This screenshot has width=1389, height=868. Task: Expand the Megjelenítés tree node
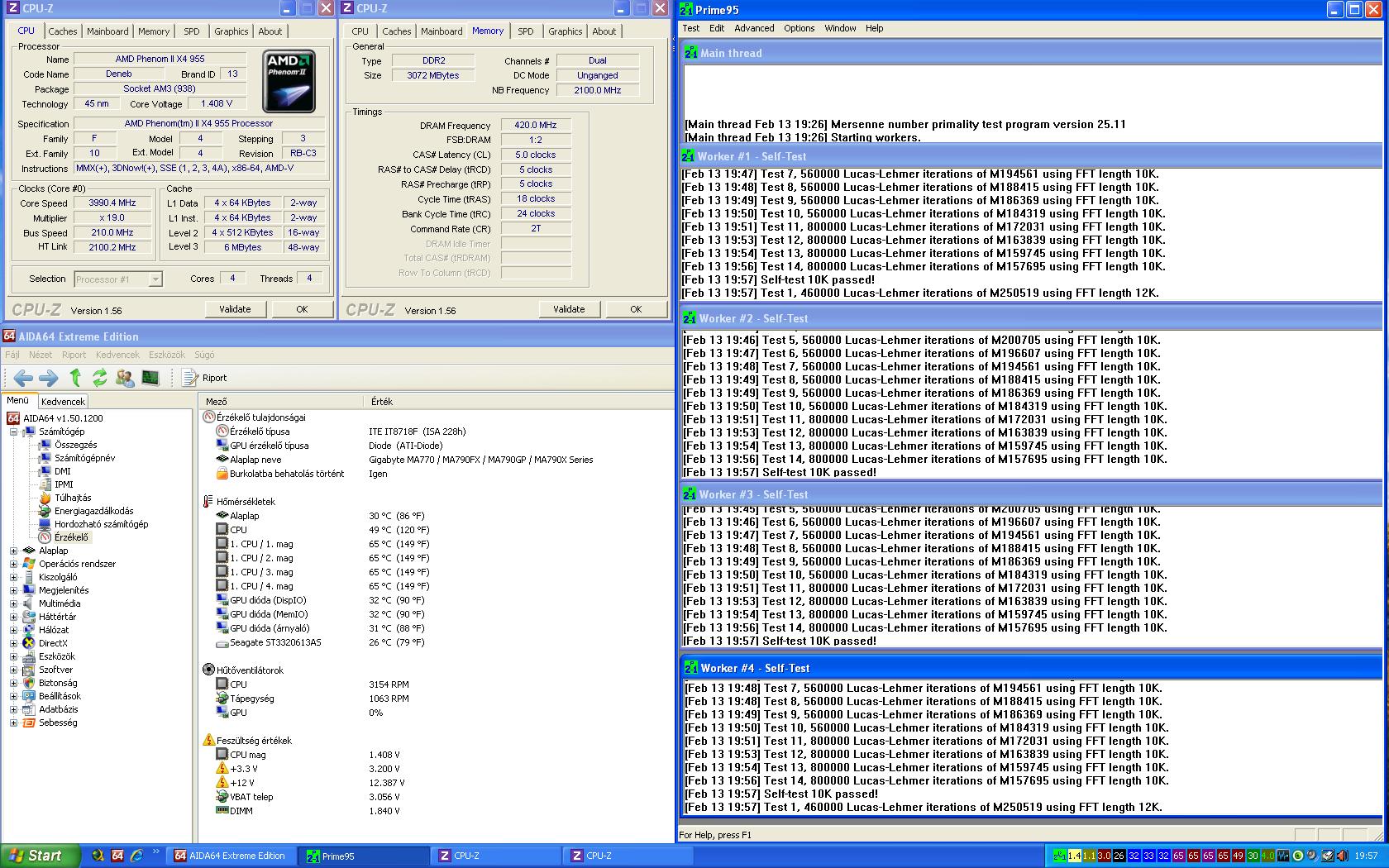click(13, 590)
